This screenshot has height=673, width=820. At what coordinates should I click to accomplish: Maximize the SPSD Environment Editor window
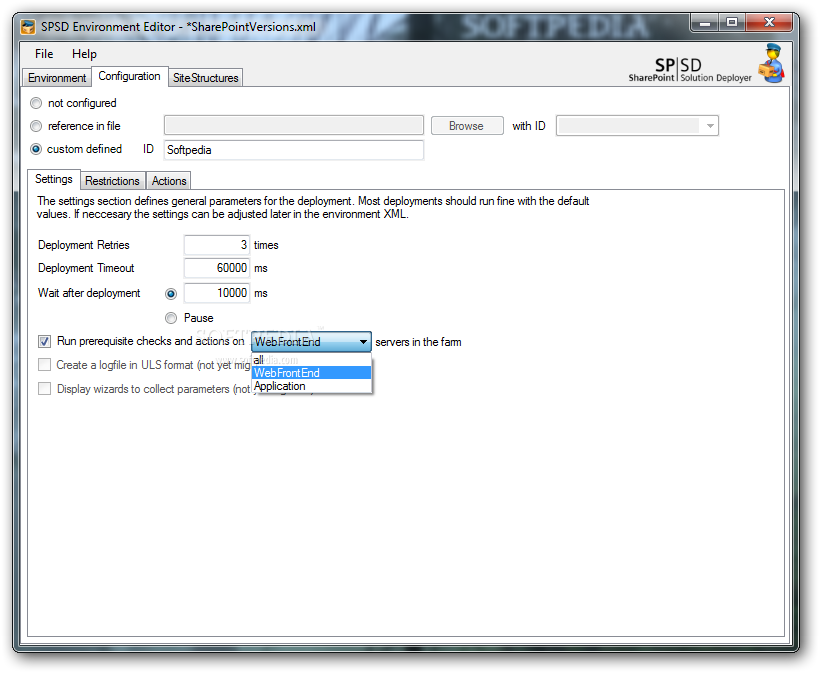[x=732, y=22]
